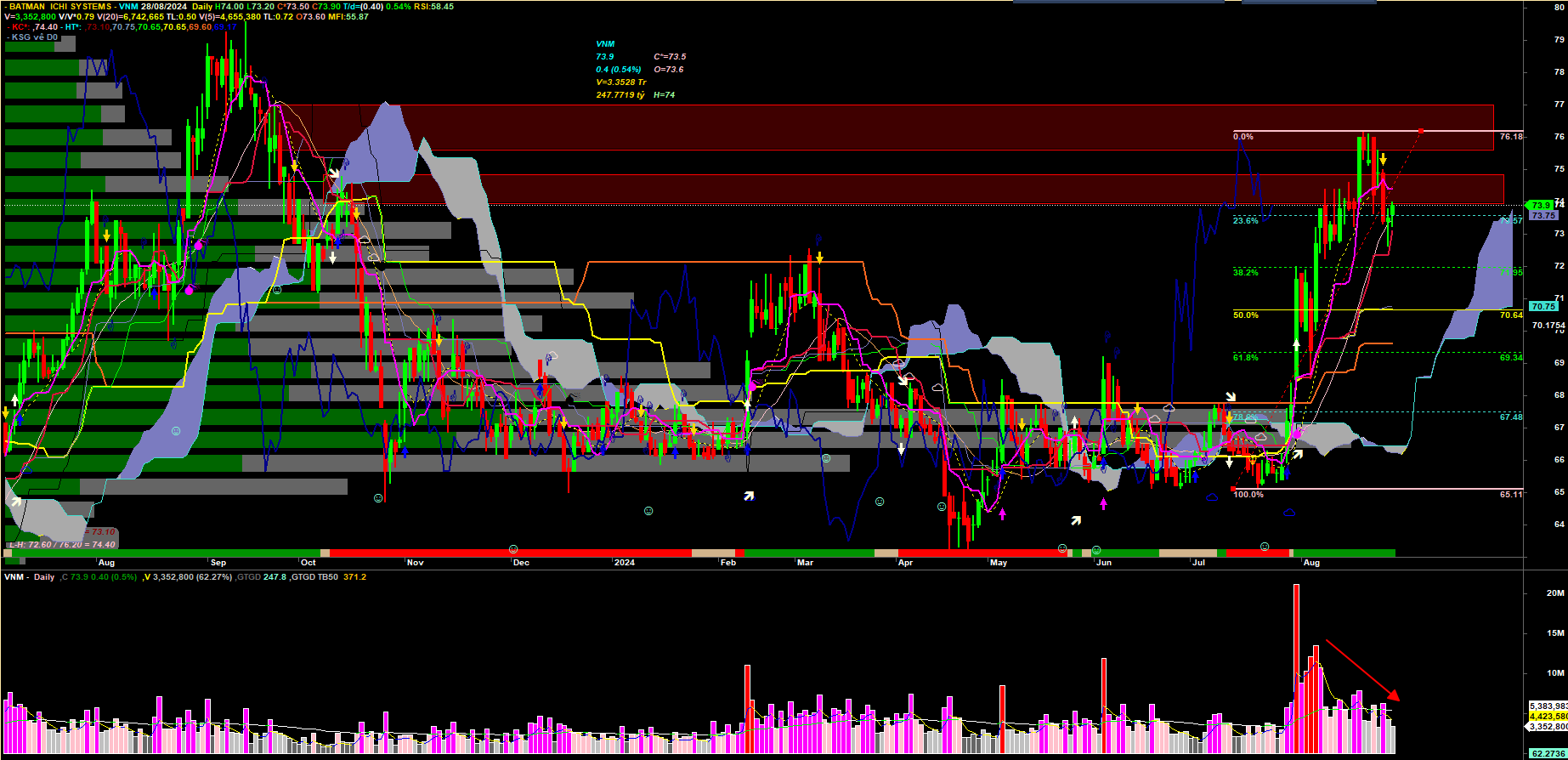
Task: Click the date 28/08/2024 in header
Action: [x=164, y=6]
